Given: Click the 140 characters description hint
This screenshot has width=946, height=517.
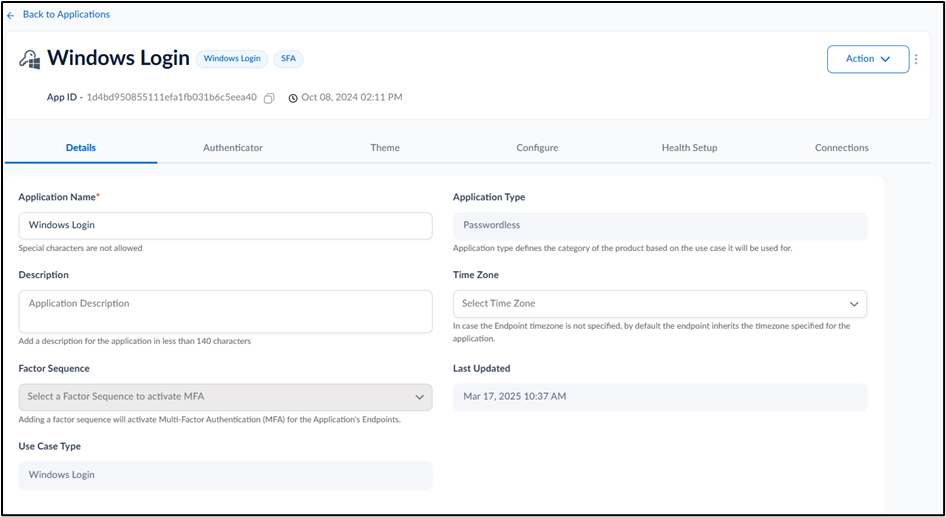Looking at the screenshot, I should coord(135,341).
